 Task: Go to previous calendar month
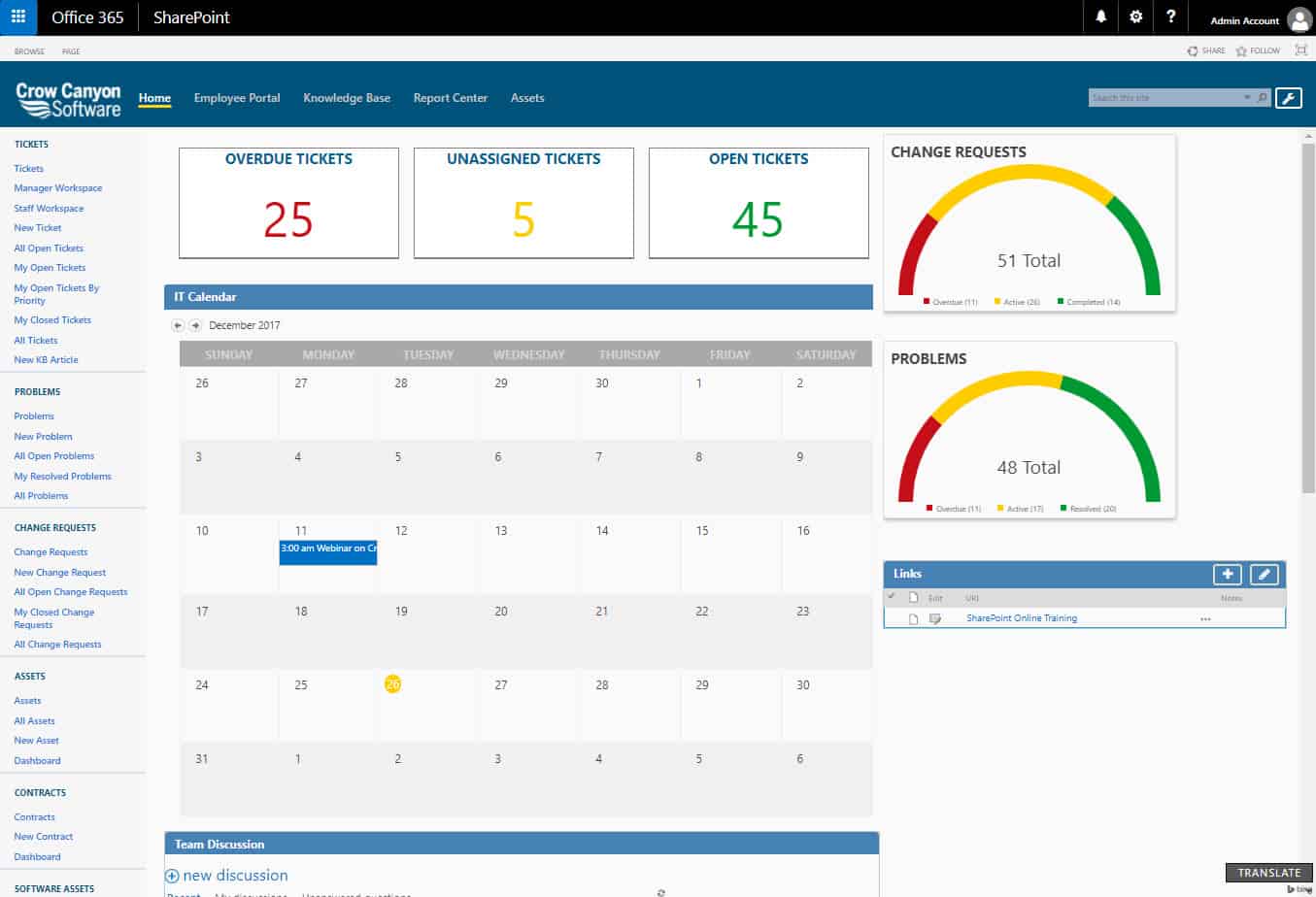(178, 325)
